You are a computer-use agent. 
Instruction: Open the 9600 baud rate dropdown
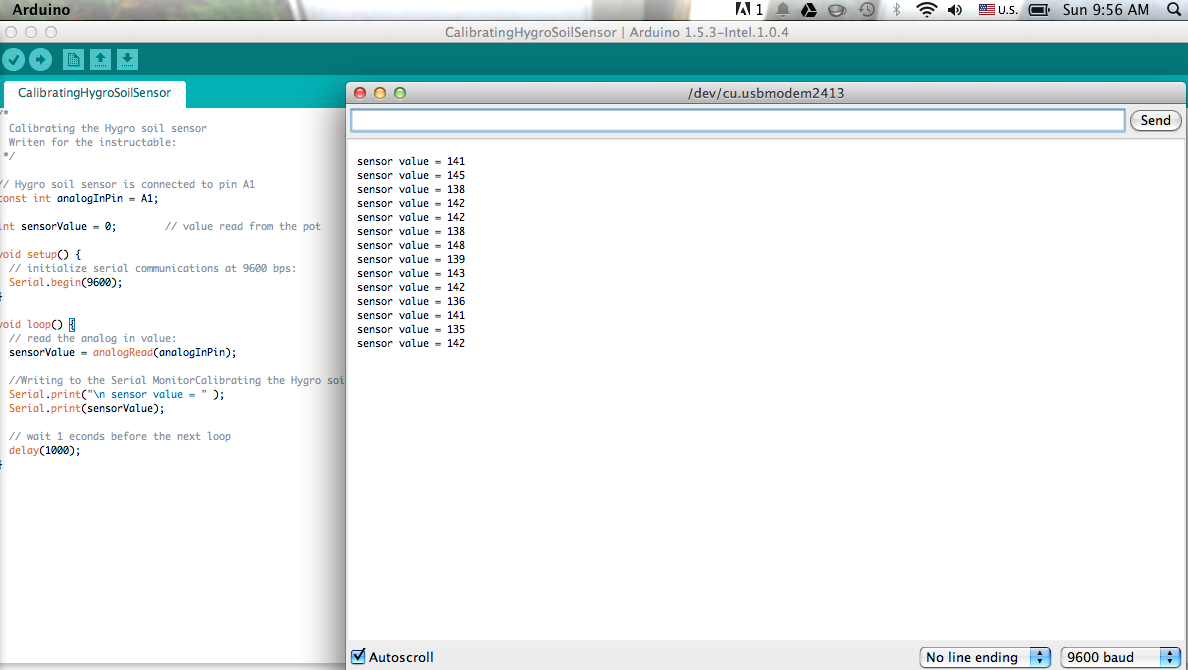pos(1121,657)
